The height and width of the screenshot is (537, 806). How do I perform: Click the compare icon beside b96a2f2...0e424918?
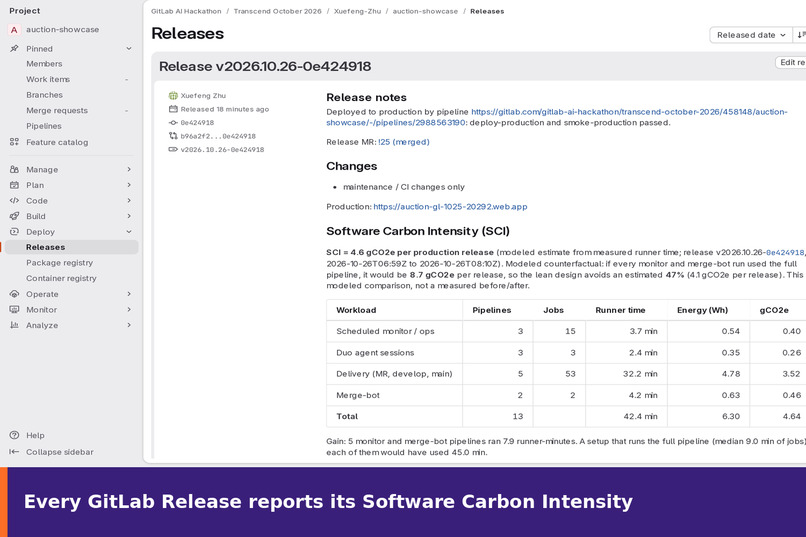[x=173, y=136]
